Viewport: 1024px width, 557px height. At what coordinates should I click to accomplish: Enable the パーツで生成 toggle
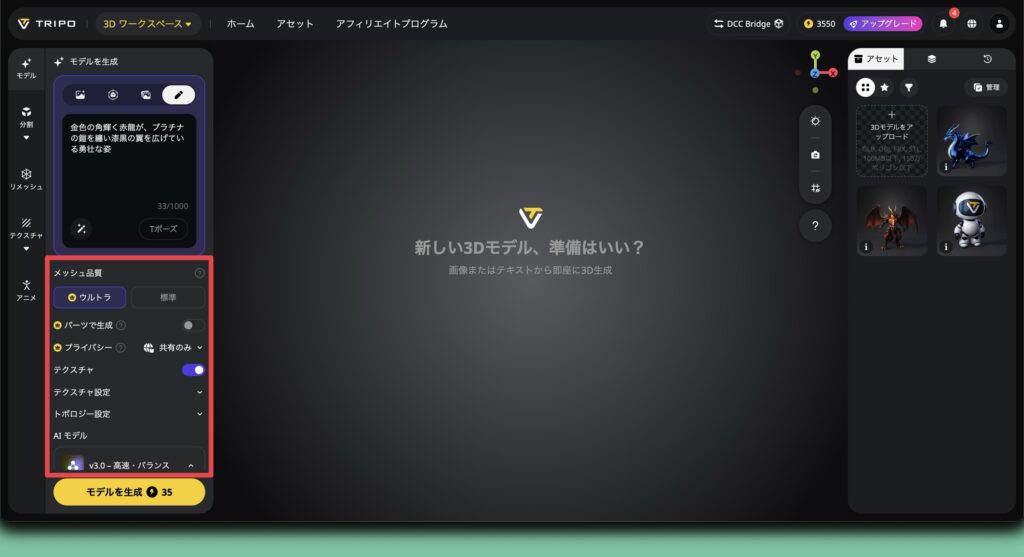click(193, 325)
